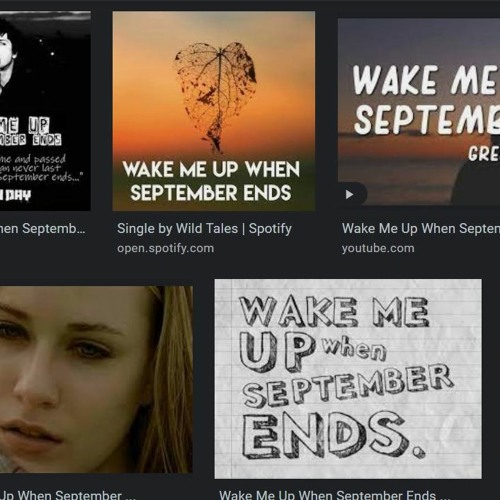Click the 'GRE' artist text on YouTube thumbnail
This screenshot has height=500, width=500.
[x=483, y=154]
